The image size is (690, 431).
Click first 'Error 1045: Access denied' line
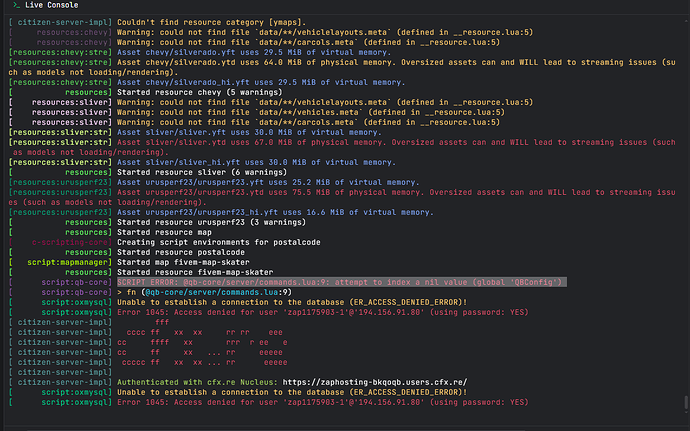323,312
